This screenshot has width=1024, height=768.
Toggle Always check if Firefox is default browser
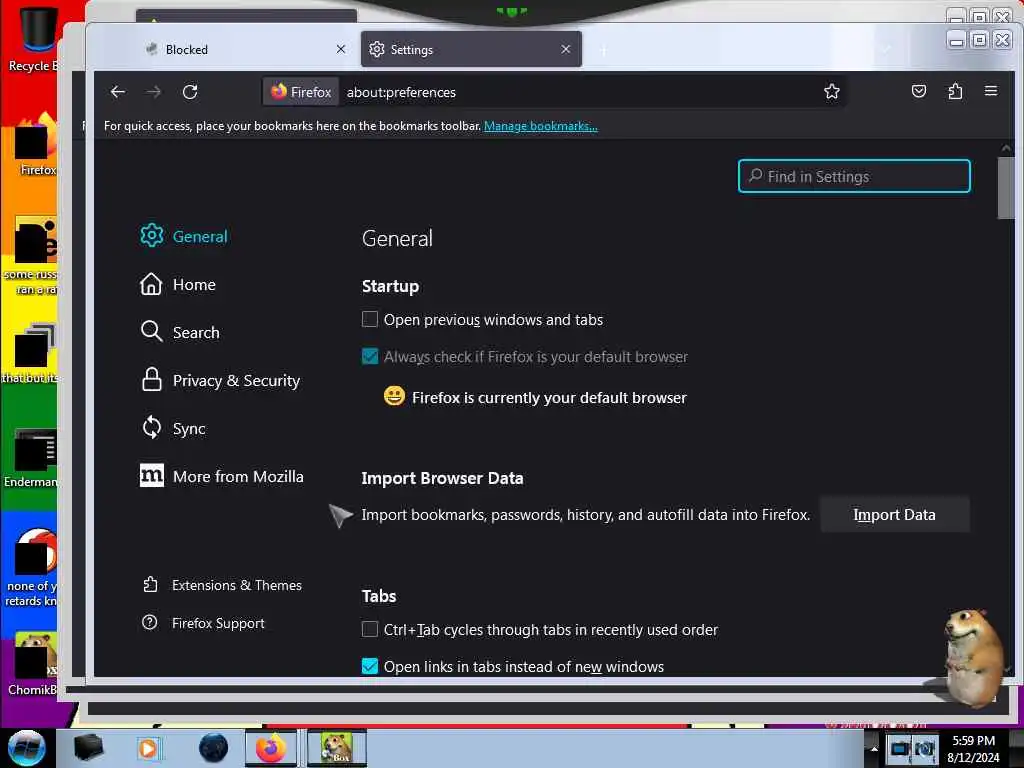pos(370,356)
